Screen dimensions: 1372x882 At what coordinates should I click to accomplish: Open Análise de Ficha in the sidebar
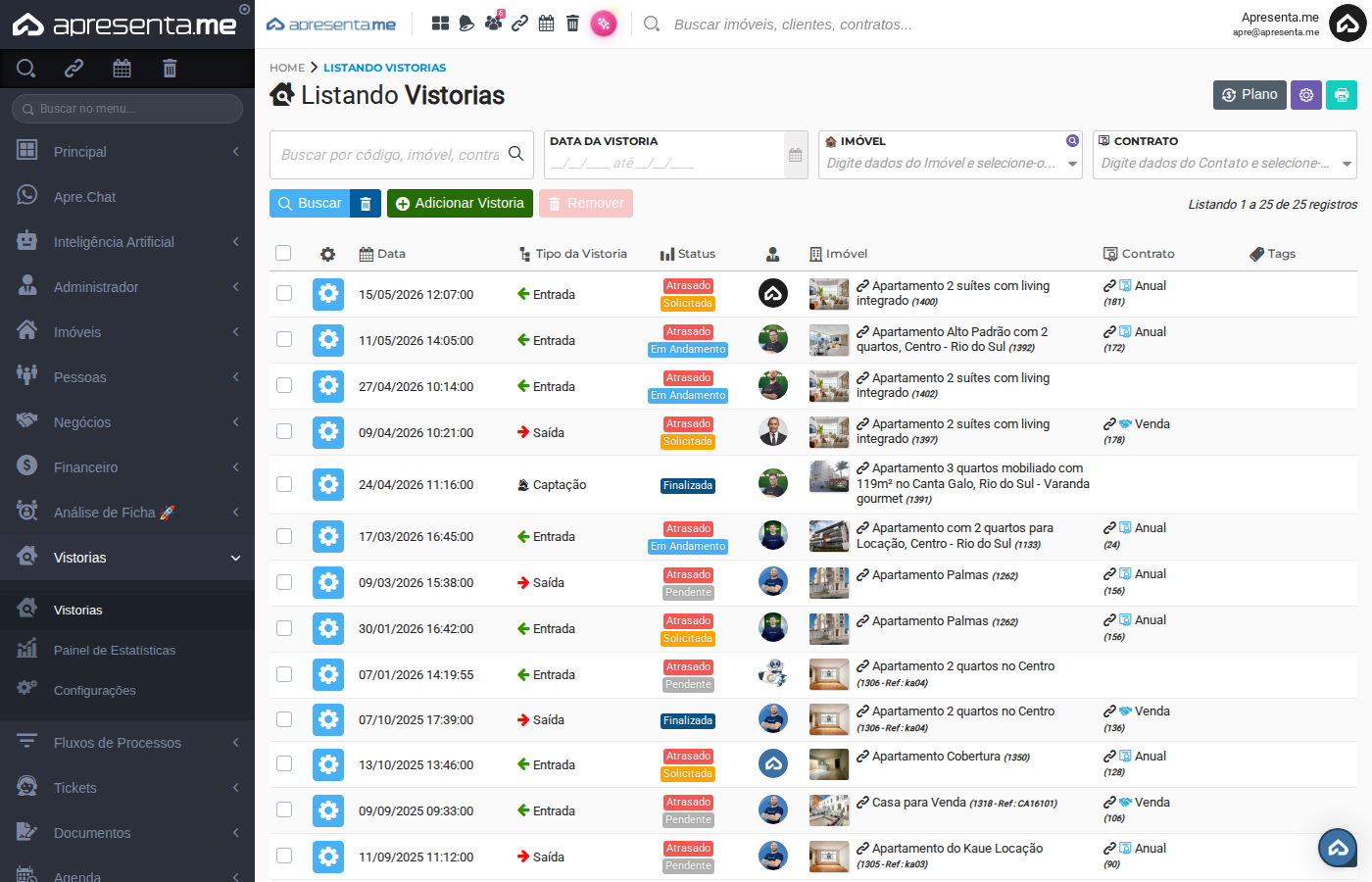(127, 513)
